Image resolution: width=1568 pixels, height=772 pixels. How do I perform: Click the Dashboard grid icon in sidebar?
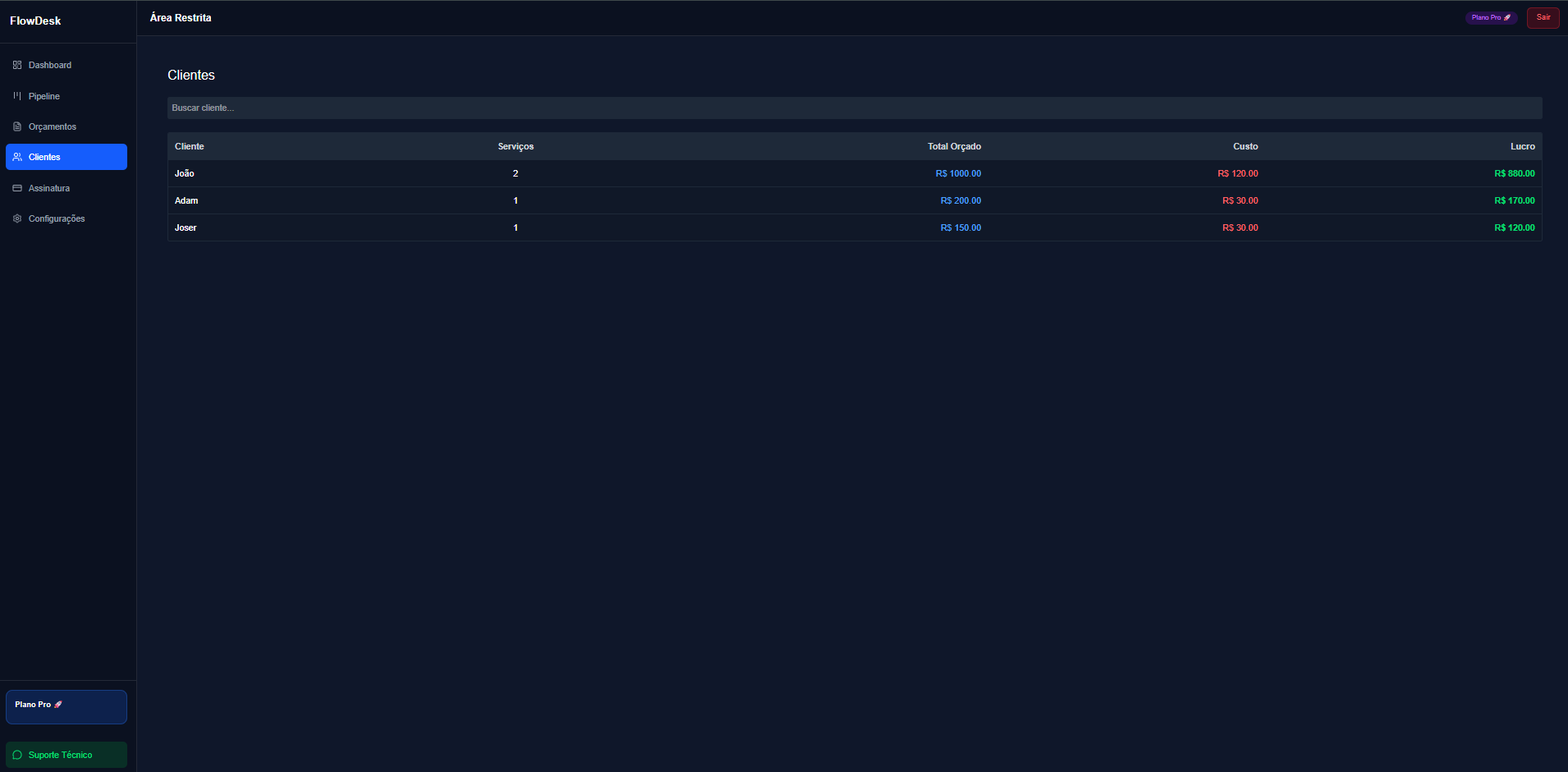click(17, 65)
